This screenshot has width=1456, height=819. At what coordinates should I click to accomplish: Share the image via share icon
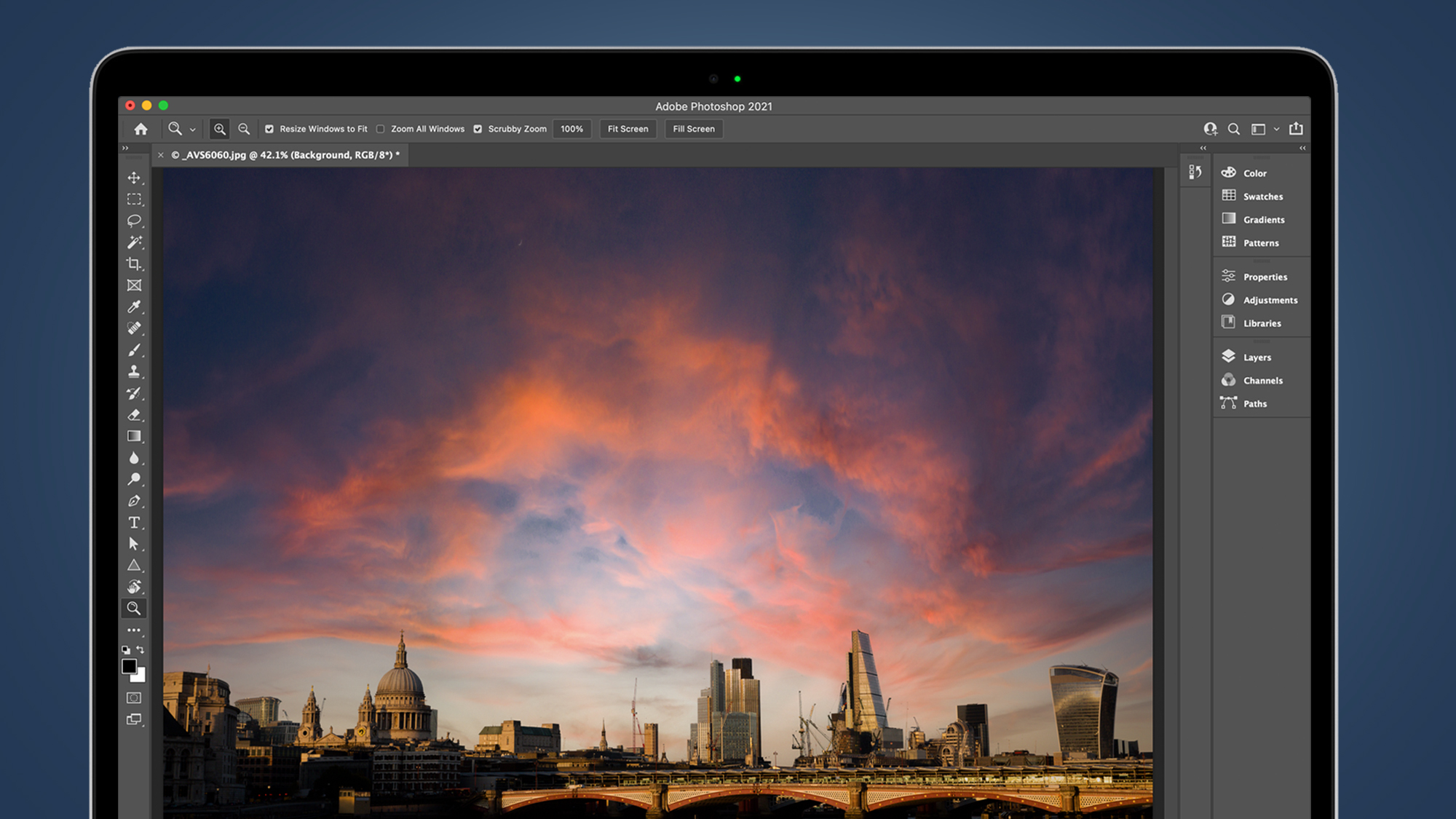pyautogui.click(x=1296, y=128)
